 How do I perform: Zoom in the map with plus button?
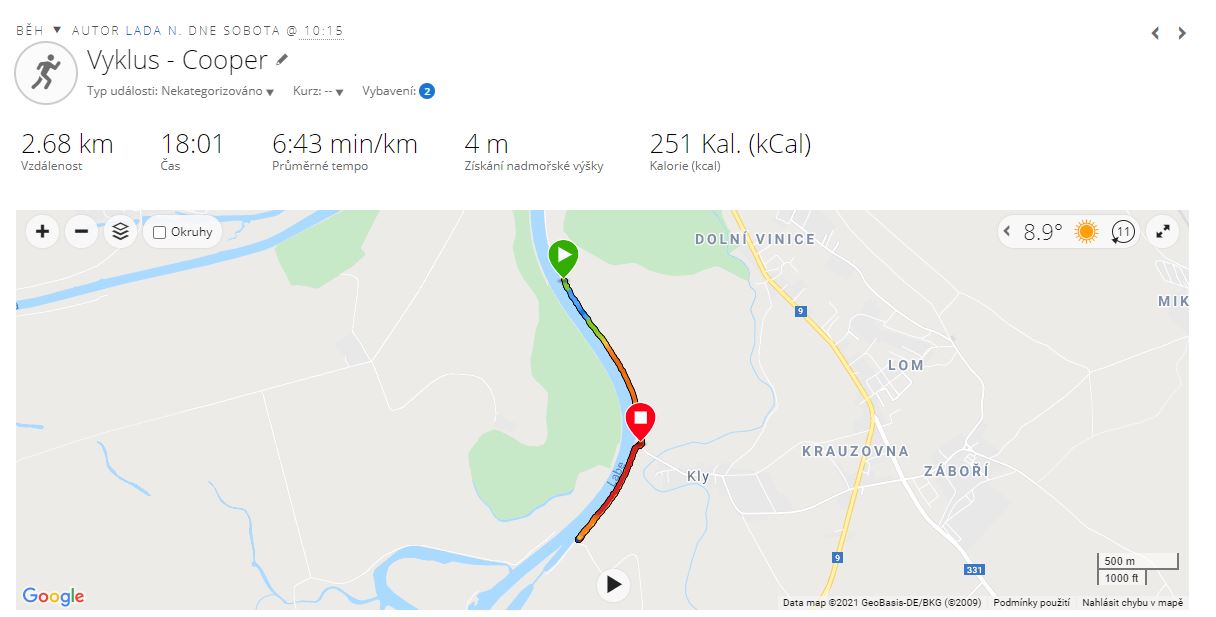(42, 232)
